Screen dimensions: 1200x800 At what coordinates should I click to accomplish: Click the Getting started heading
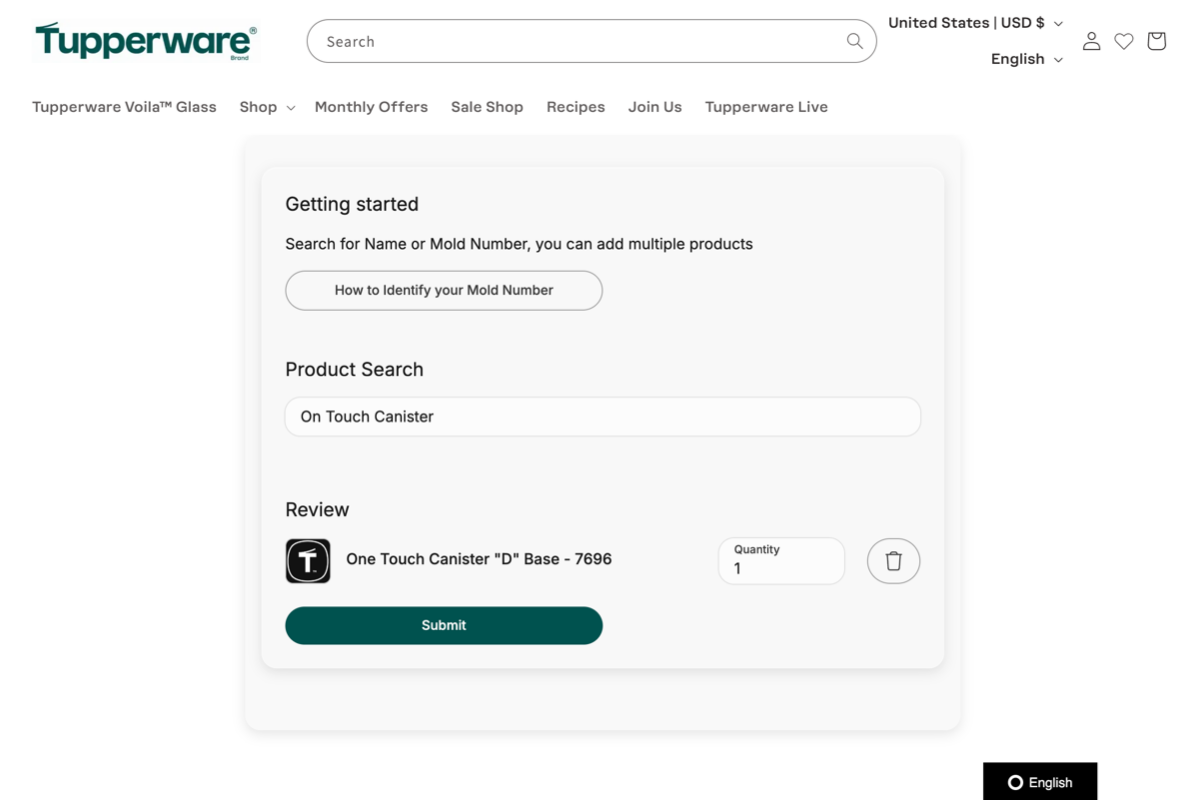pos(352,204)
